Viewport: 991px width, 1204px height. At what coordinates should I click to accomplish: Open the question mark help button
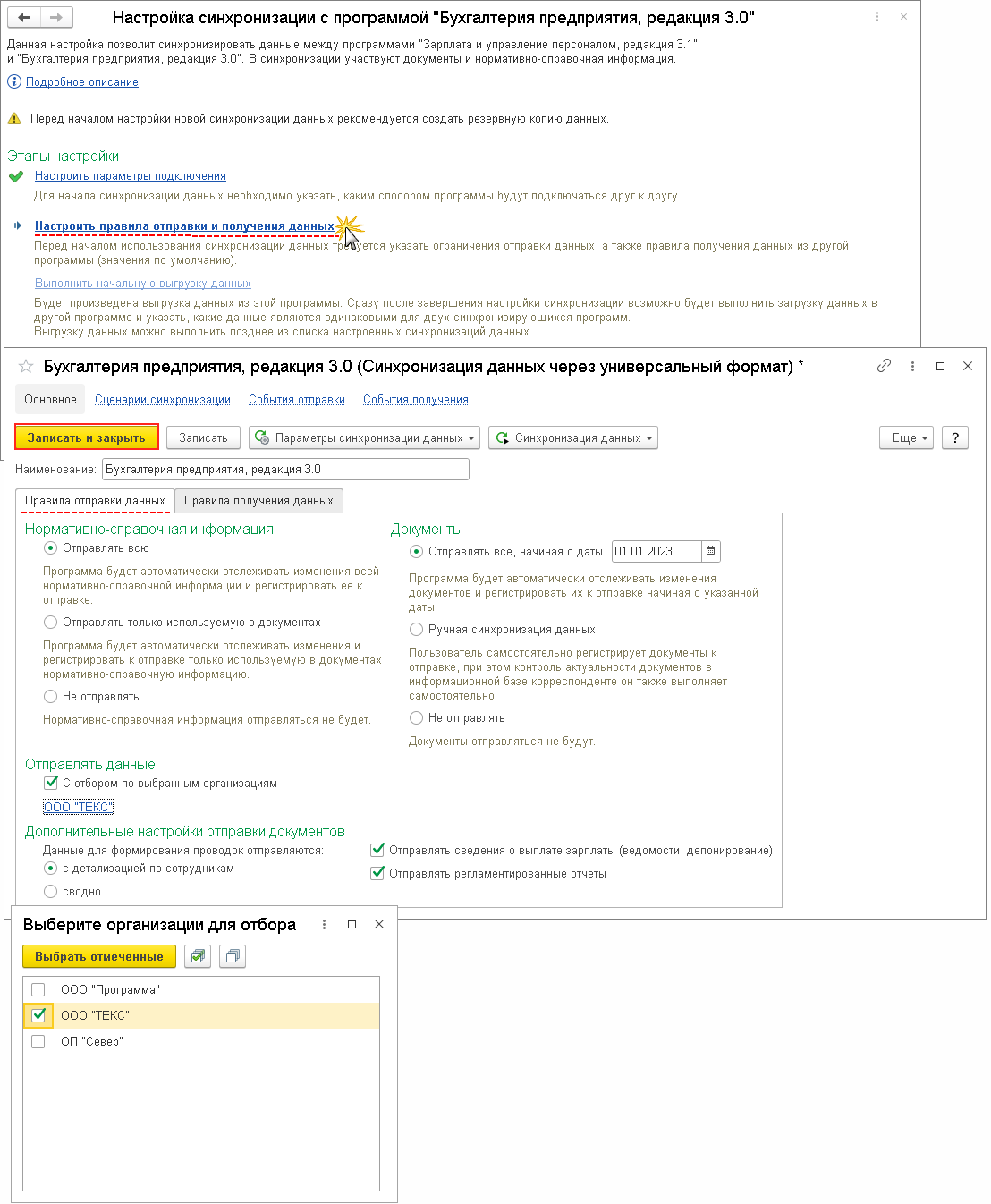coord(955,437)
